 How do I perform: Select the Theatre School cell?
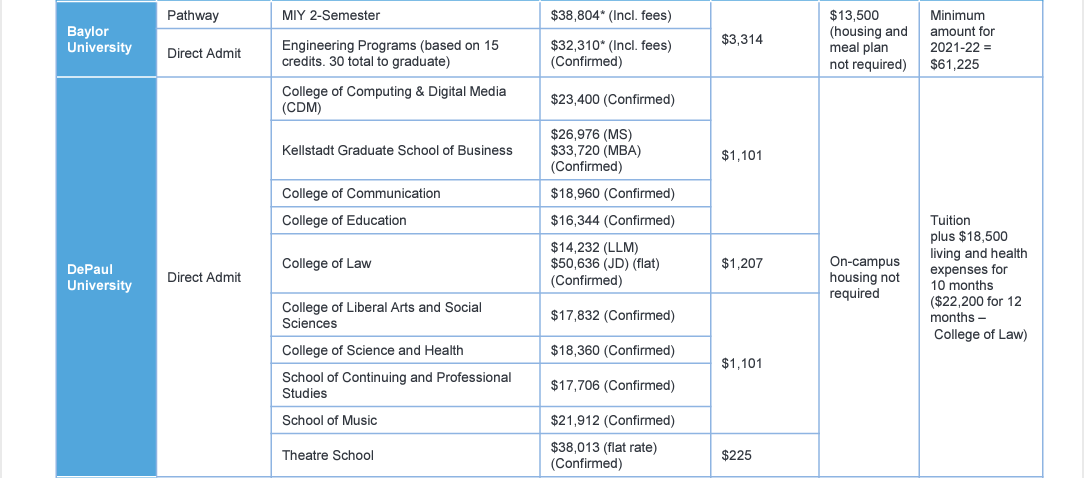pos(405,455)
